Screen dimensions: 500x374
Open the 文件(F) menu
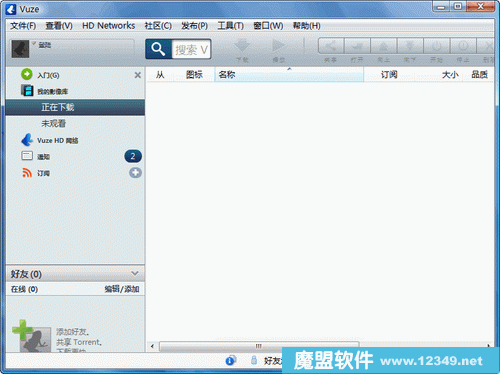point(23,26)
